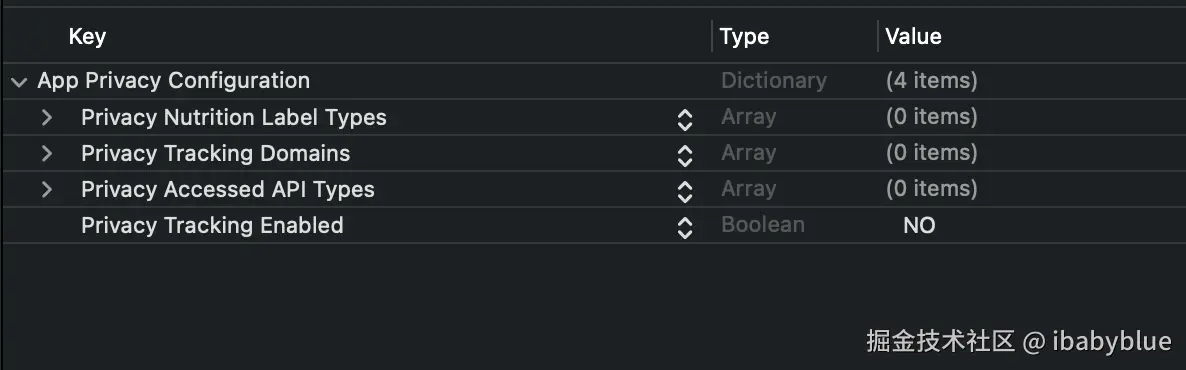Click the (4 items) value cell
The width and height of the screenshot is (1186, 370).
[x=931, y=80]
